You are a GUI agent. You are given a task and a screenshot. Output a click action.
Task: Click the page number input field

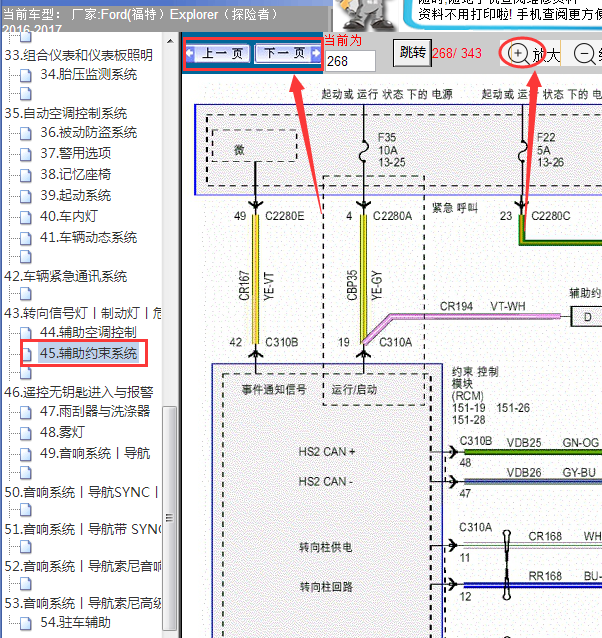click(x=350, y=61)
